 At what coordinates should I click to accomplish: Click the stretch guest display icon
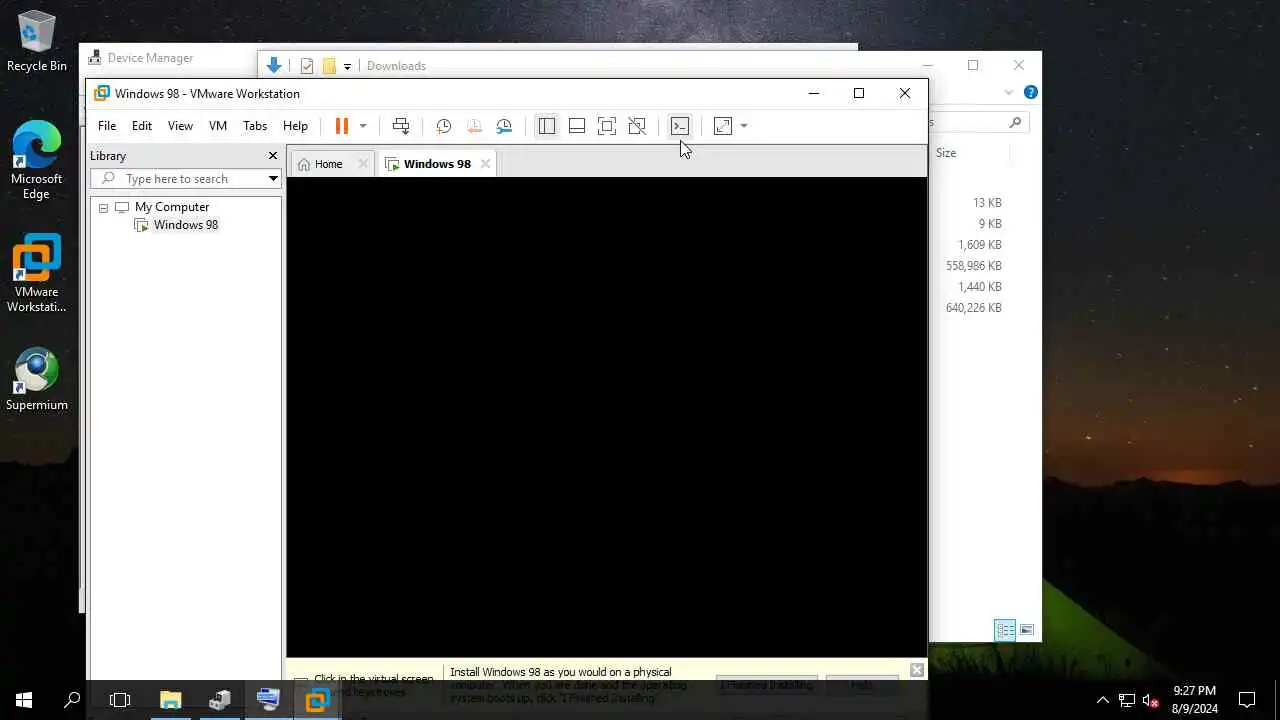pos(723,126)
